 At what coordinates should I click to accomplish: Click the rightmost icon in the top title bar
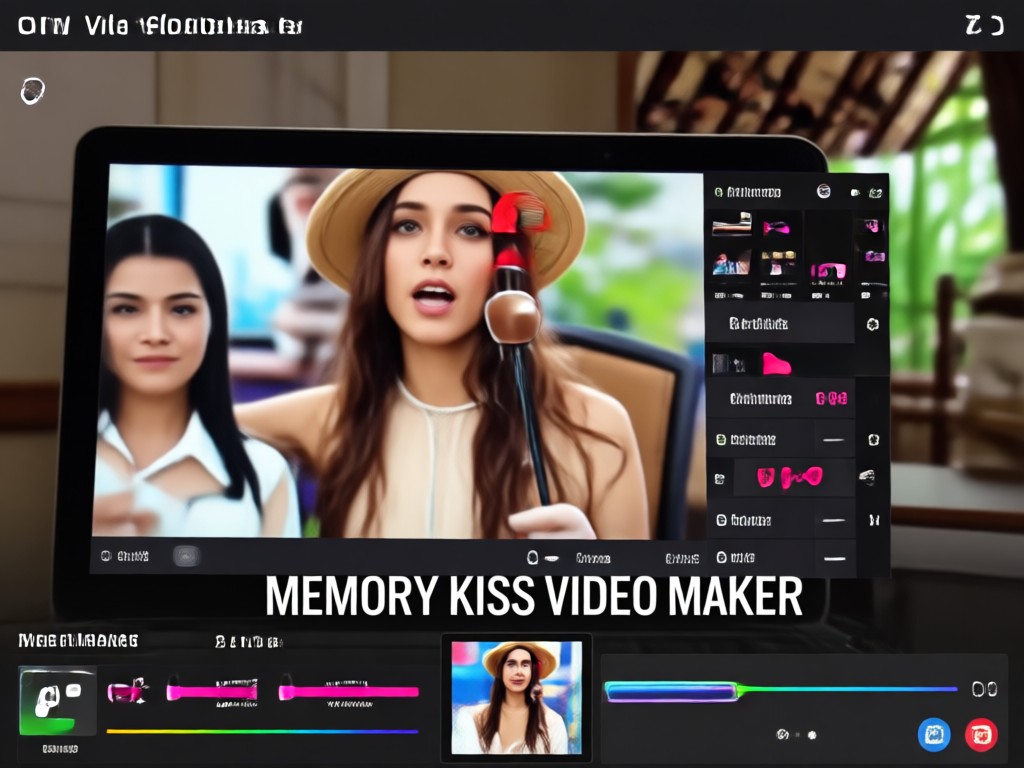pos(996,25)
